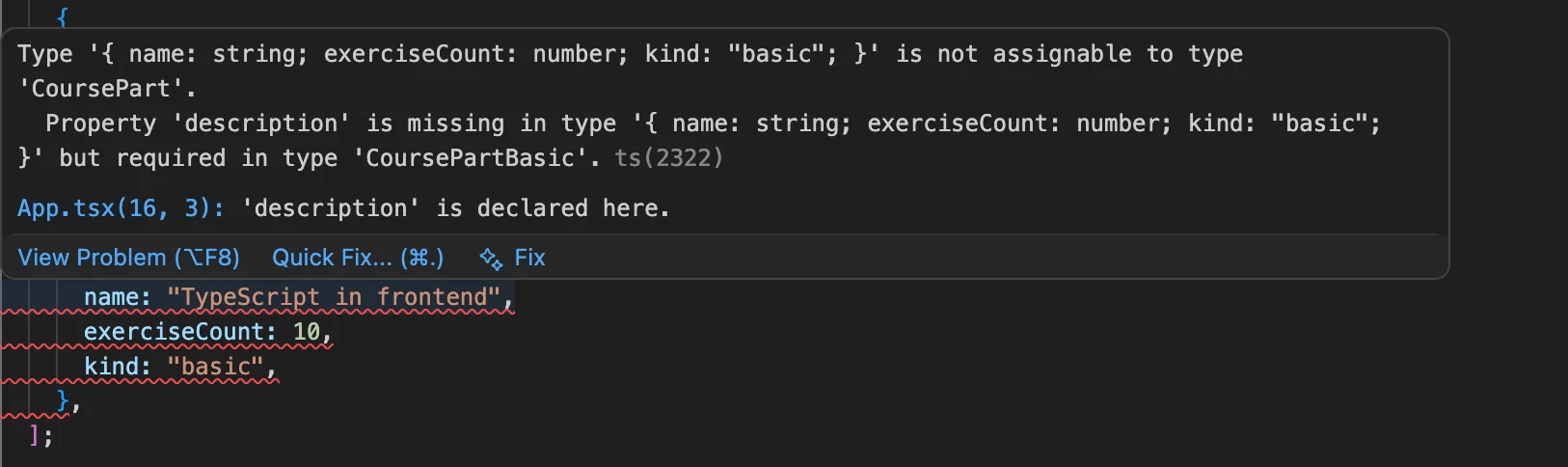The width and height of the screenshot is (1568, 467).
Task: Click the Fix text link
Action: click(529, 258)
